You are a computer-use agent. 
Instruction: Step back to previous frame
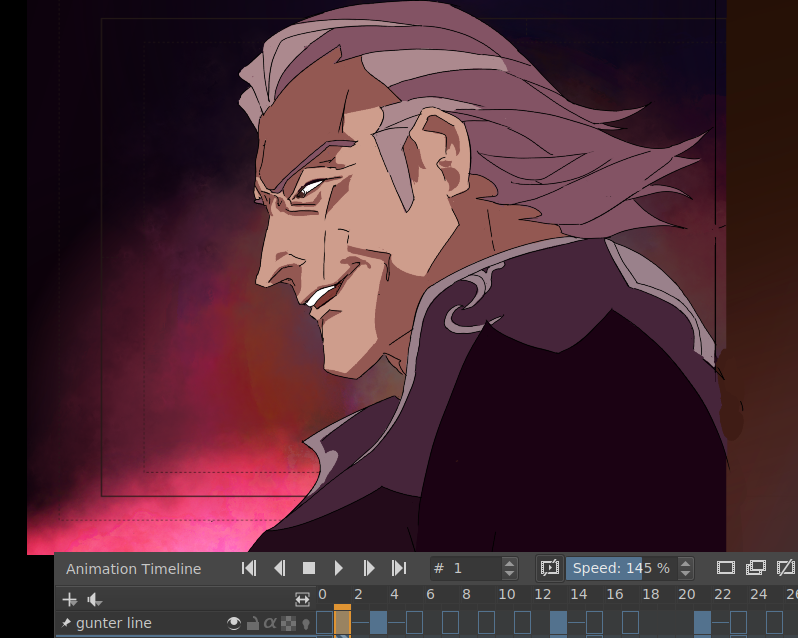[279, 568]
